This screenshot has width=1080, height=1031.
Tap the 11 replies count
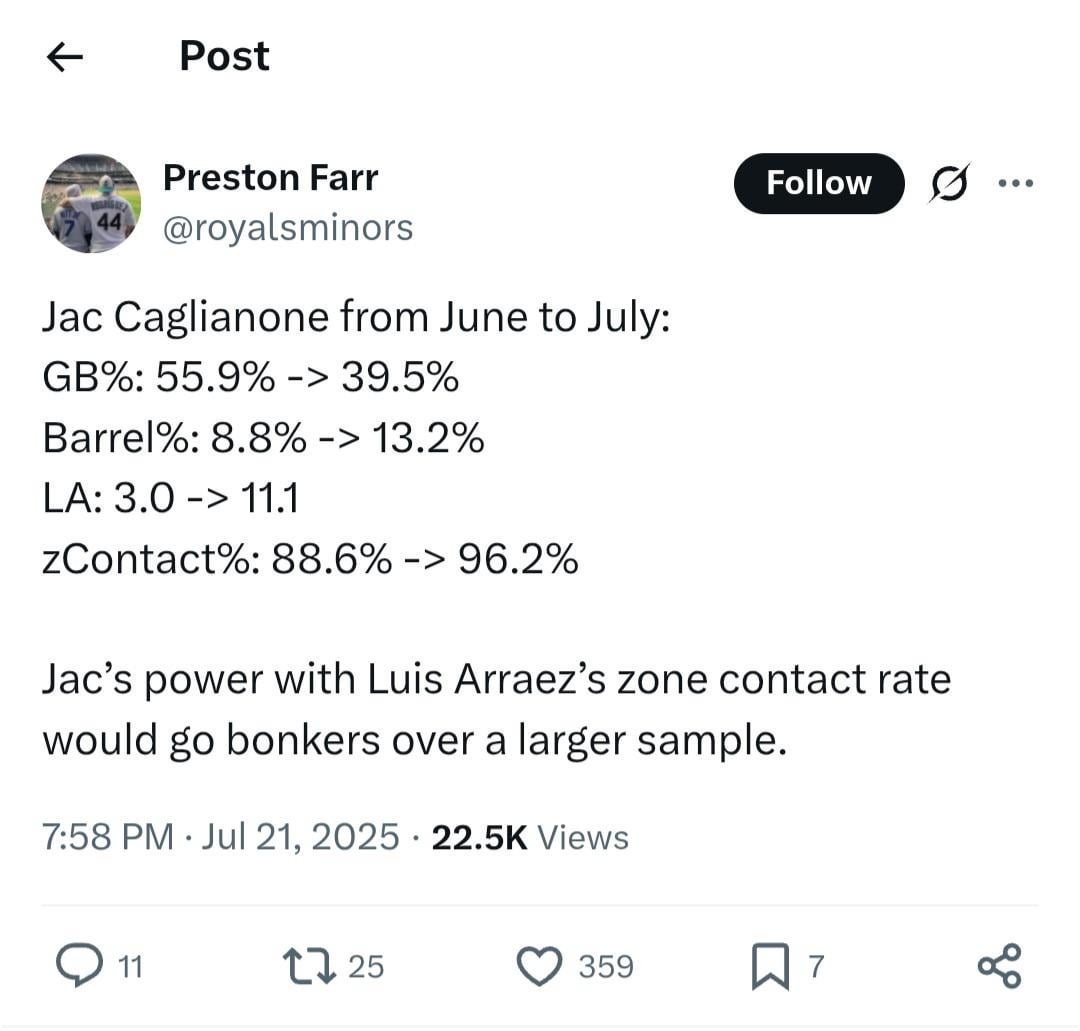coord(130,967)
